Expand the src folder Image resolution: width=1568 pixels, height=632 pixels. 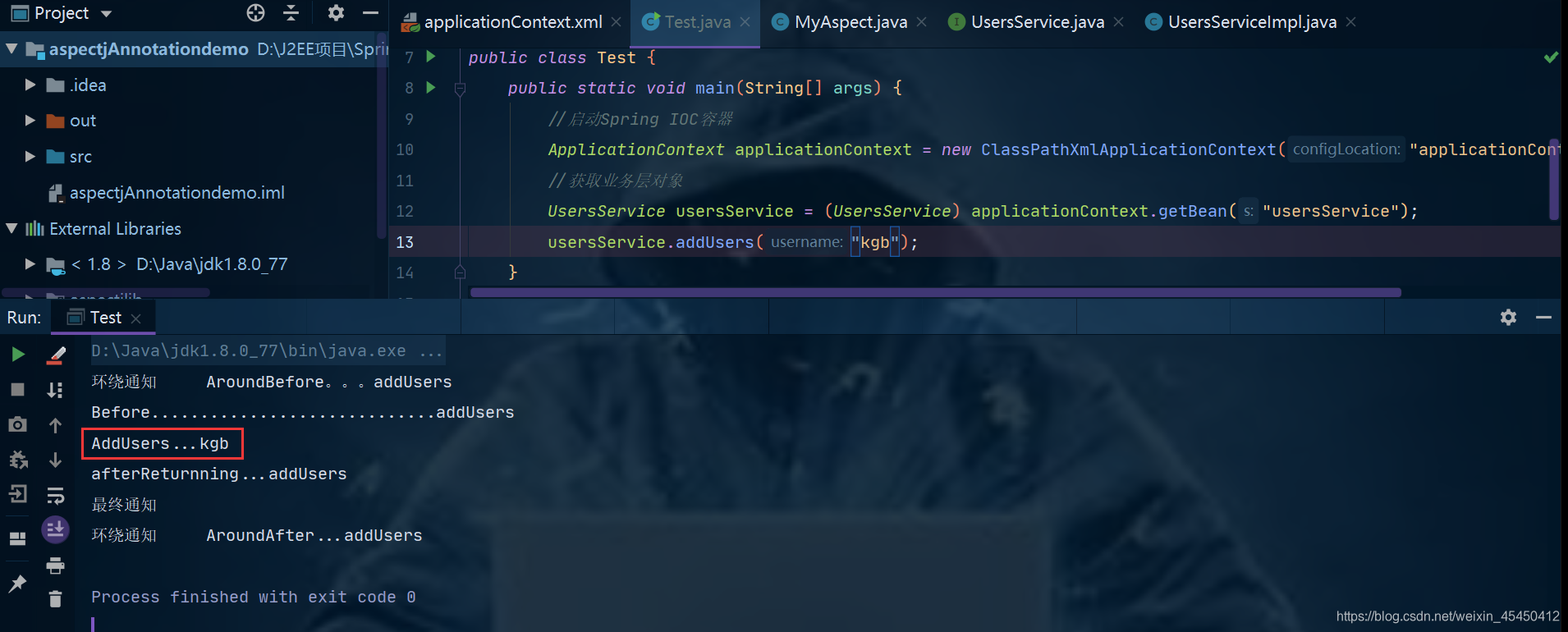(x=30, y=156)
